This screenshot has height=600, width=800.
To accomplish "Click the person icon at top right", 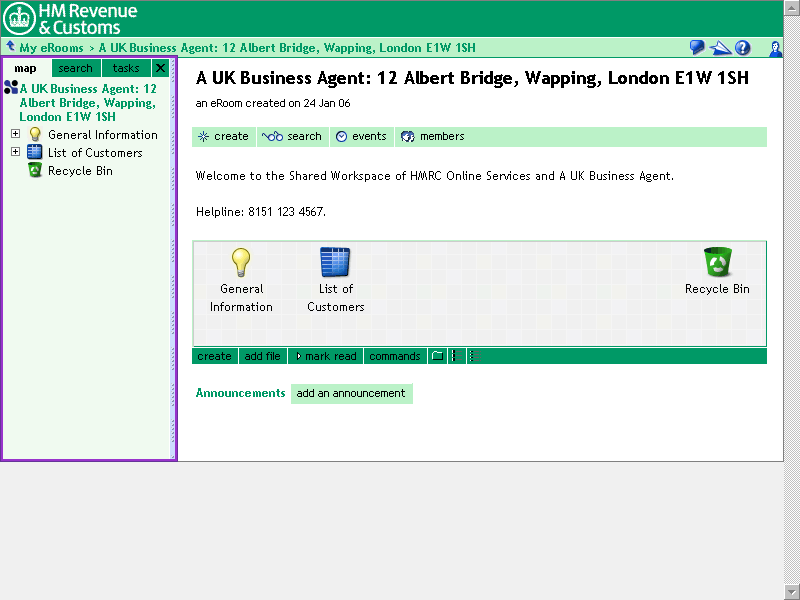I will click(x=775, y=48).
